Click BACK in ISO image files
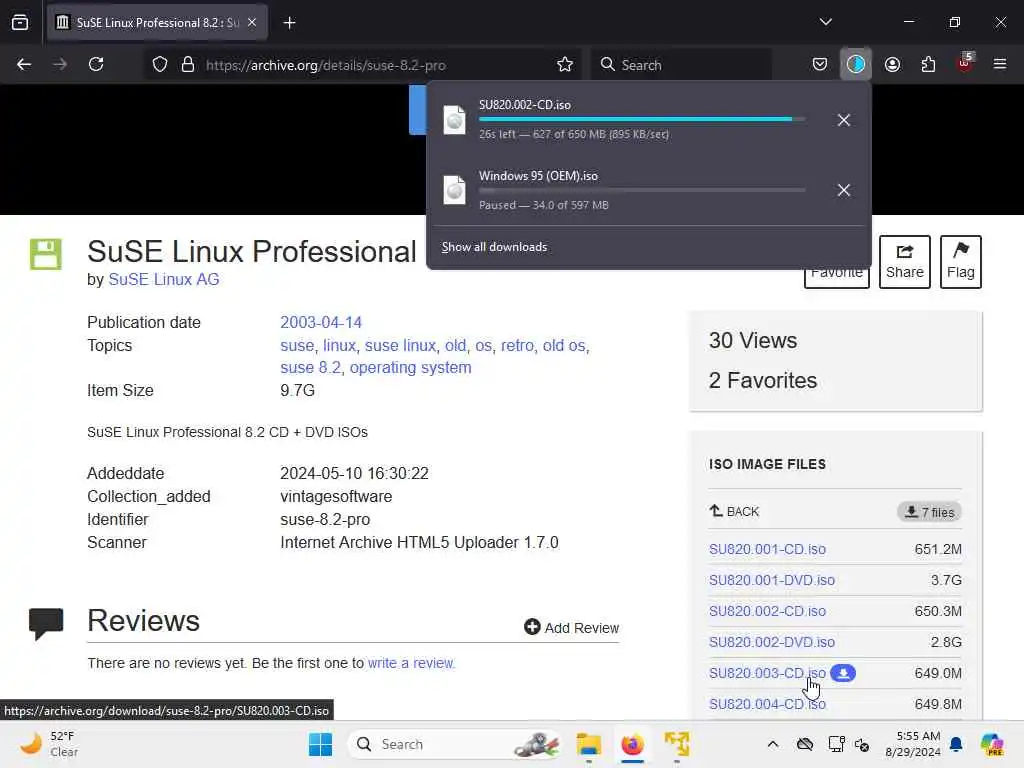 [734, 511]
